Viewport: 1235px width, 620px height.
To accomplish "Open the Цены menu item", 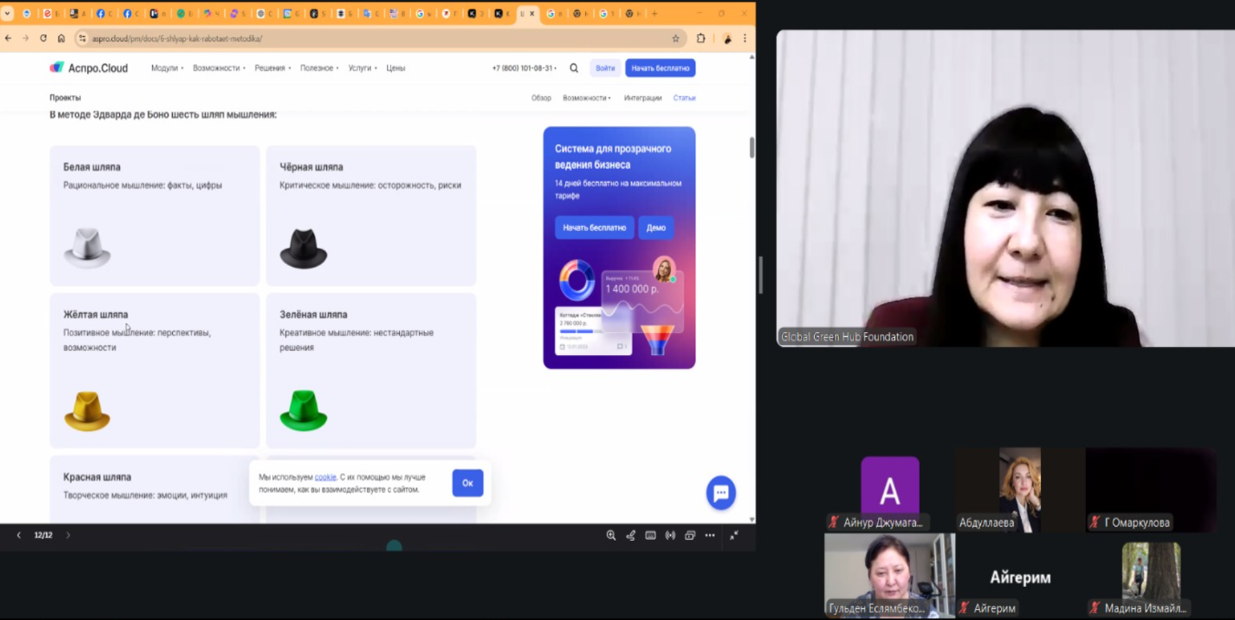I will (396, 68).
